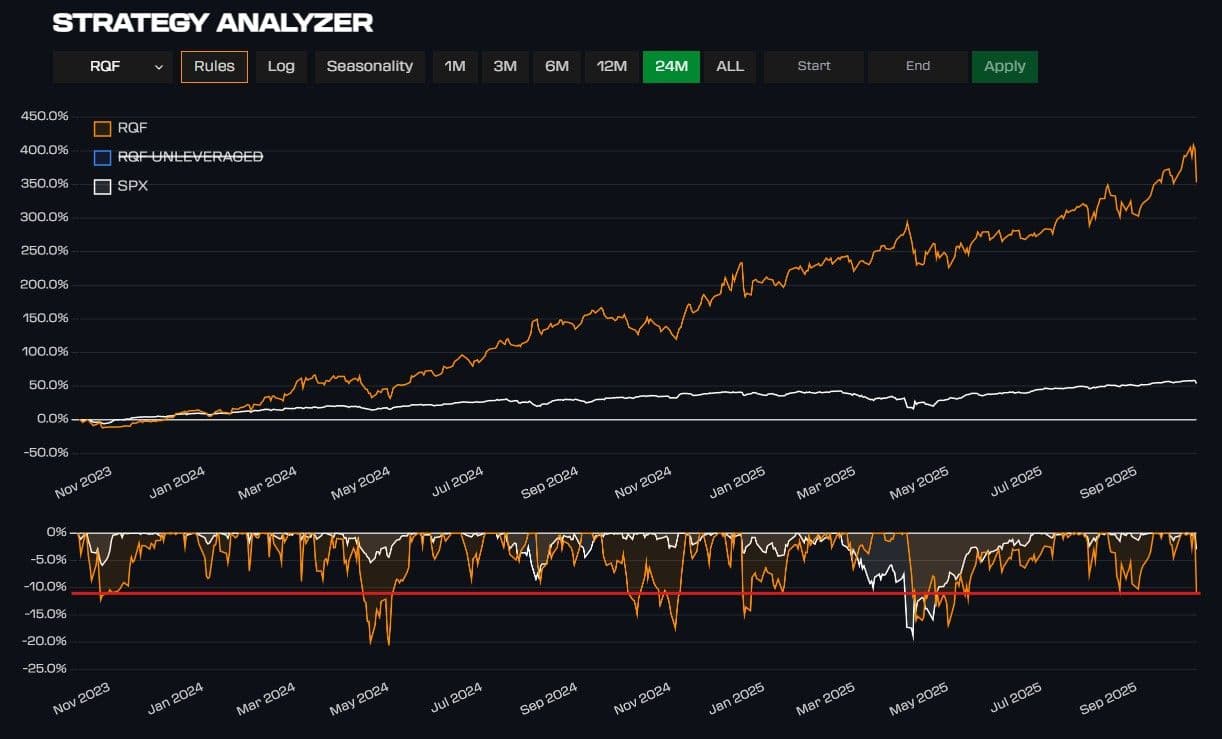1222x739 pixels.
Task: Choose the 12M time range
Action: tap(611, 67)
